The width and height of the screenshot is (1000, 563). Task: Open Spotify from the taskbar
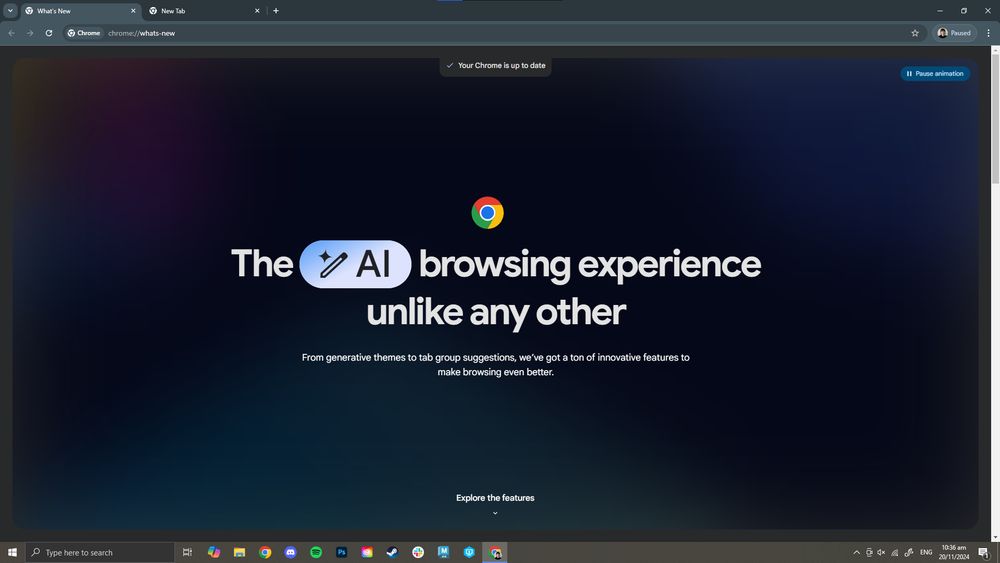tap(316, 552)
